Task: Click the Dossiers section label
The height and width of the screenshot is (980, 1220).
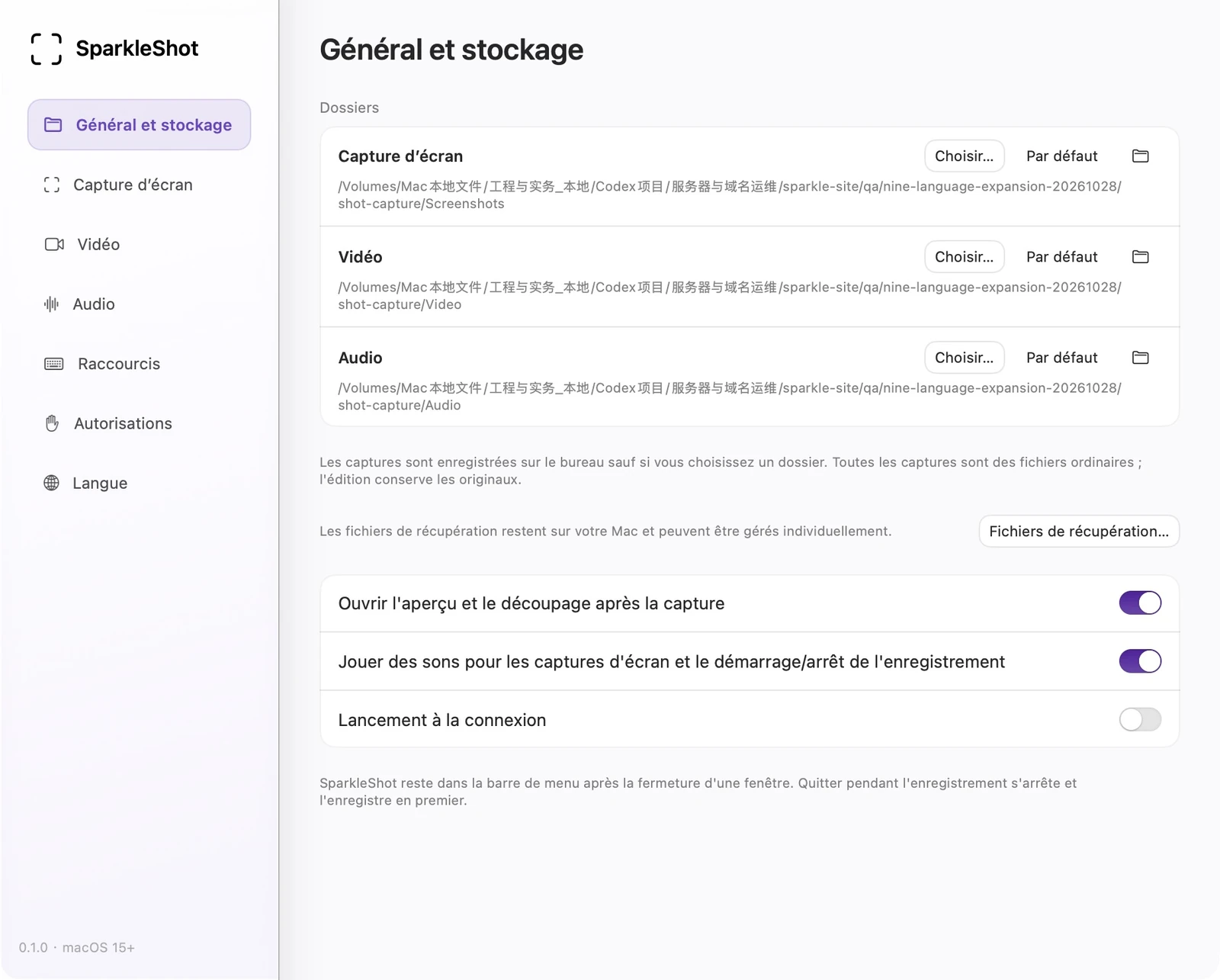Action: click(349, 108)
